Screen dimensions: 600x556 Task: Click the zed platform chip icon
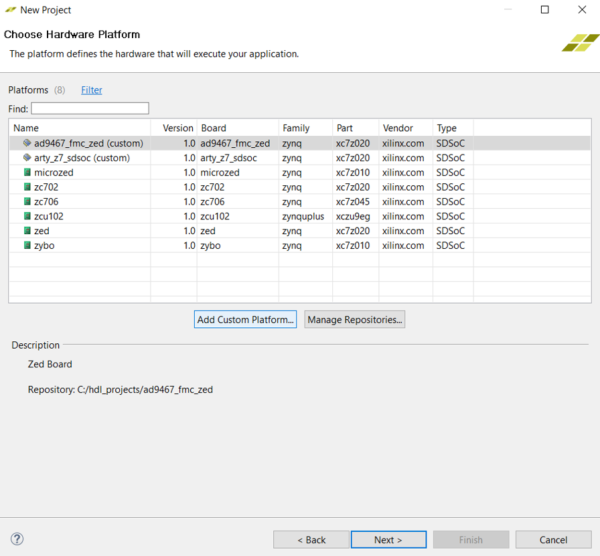(27, 230)
